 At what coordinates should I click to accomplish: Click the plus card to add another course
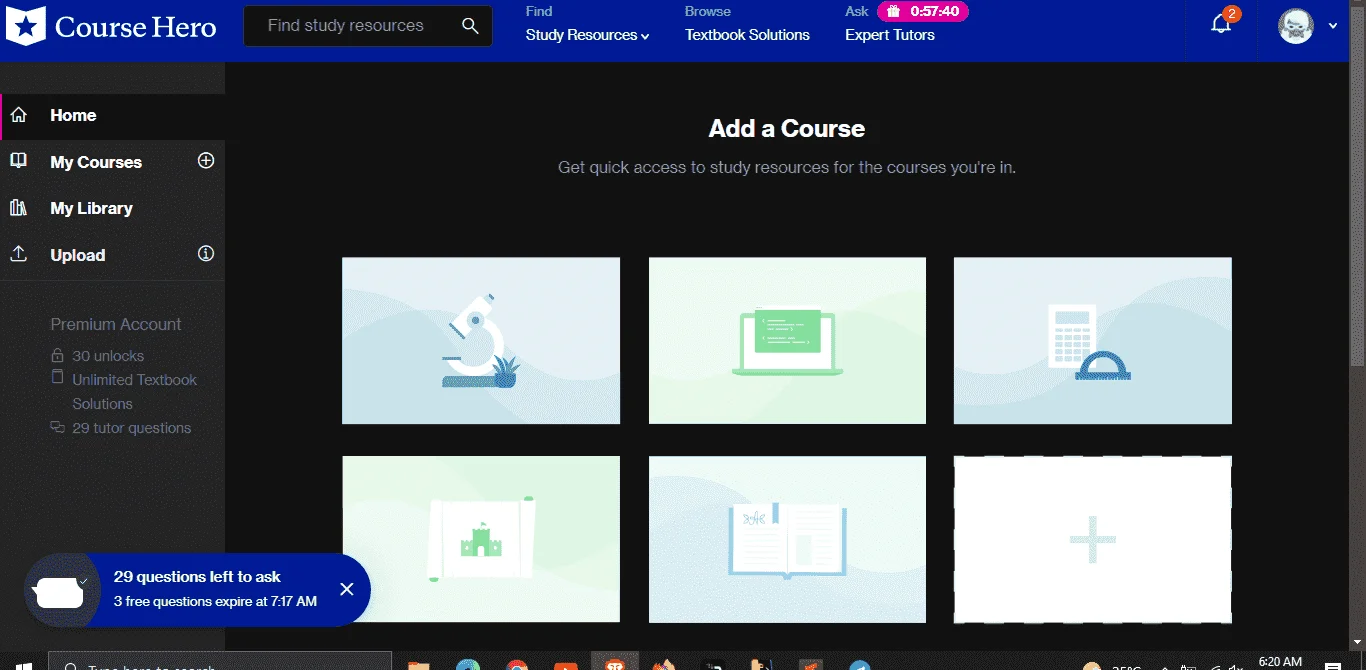[x=1092, y=540]
